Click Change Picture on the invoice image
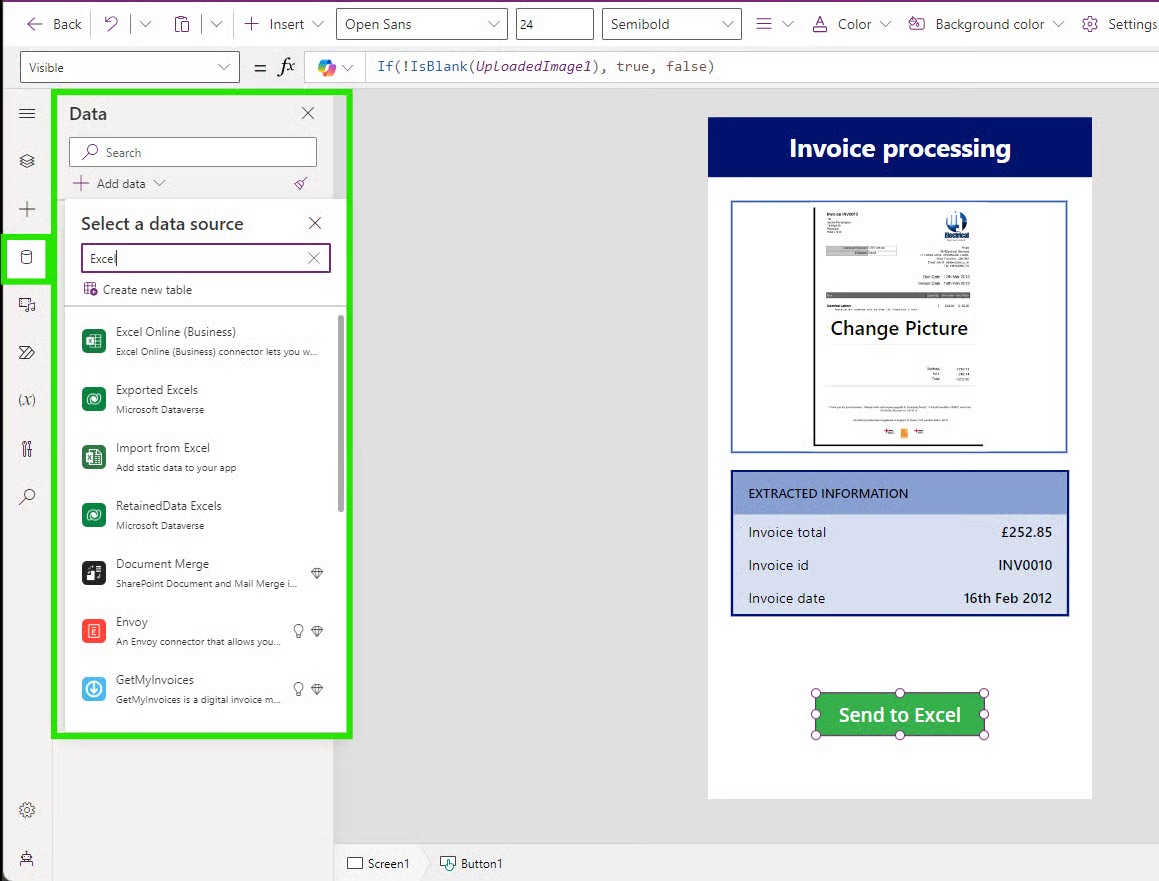Viewport: 1159px width, 881px height. (x=899, y=328)
